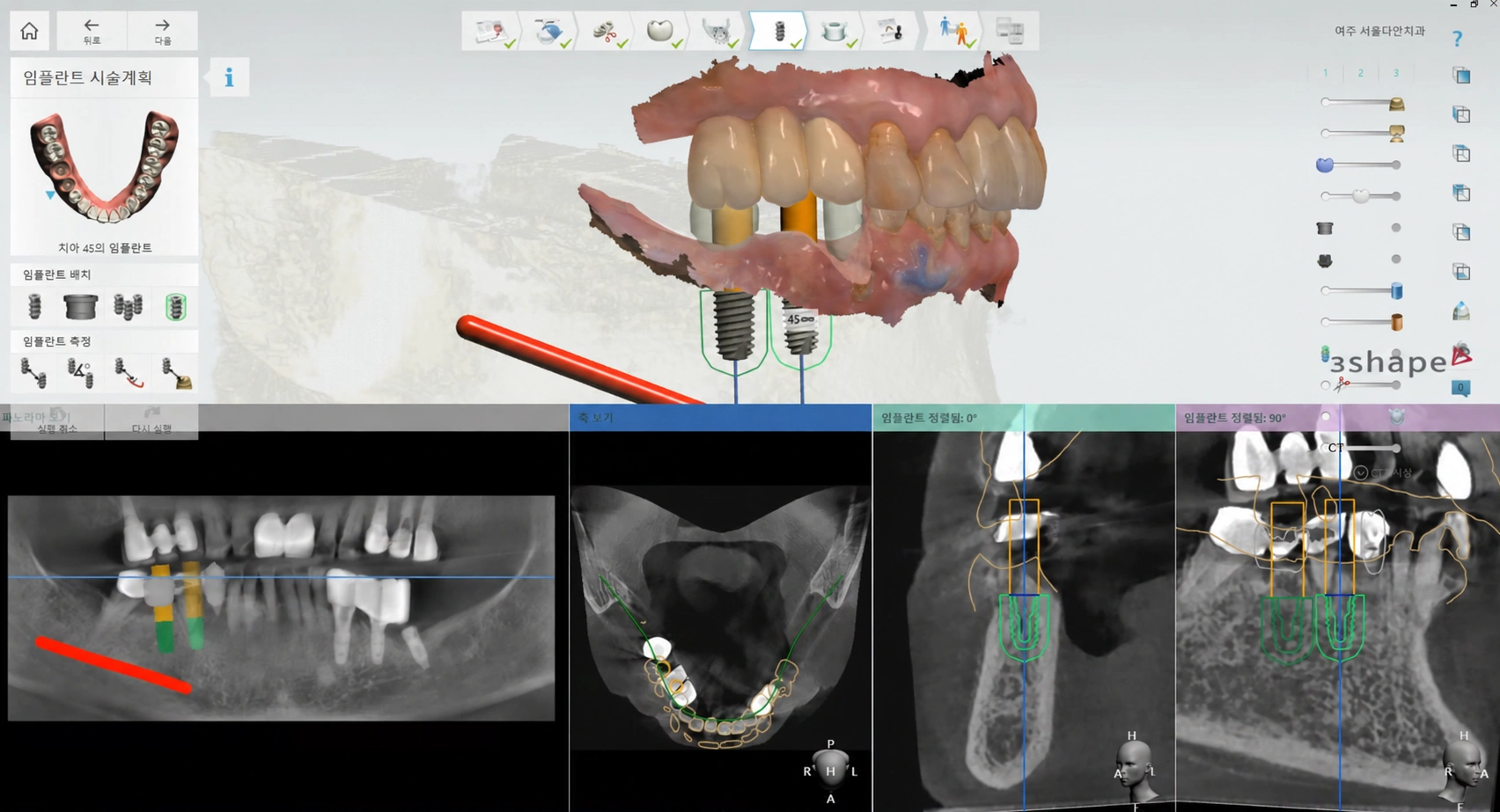This screenshot has height=812, width=1500.
Task: Click 다시 실행 redo button
Action: click(x=151, y=421)
